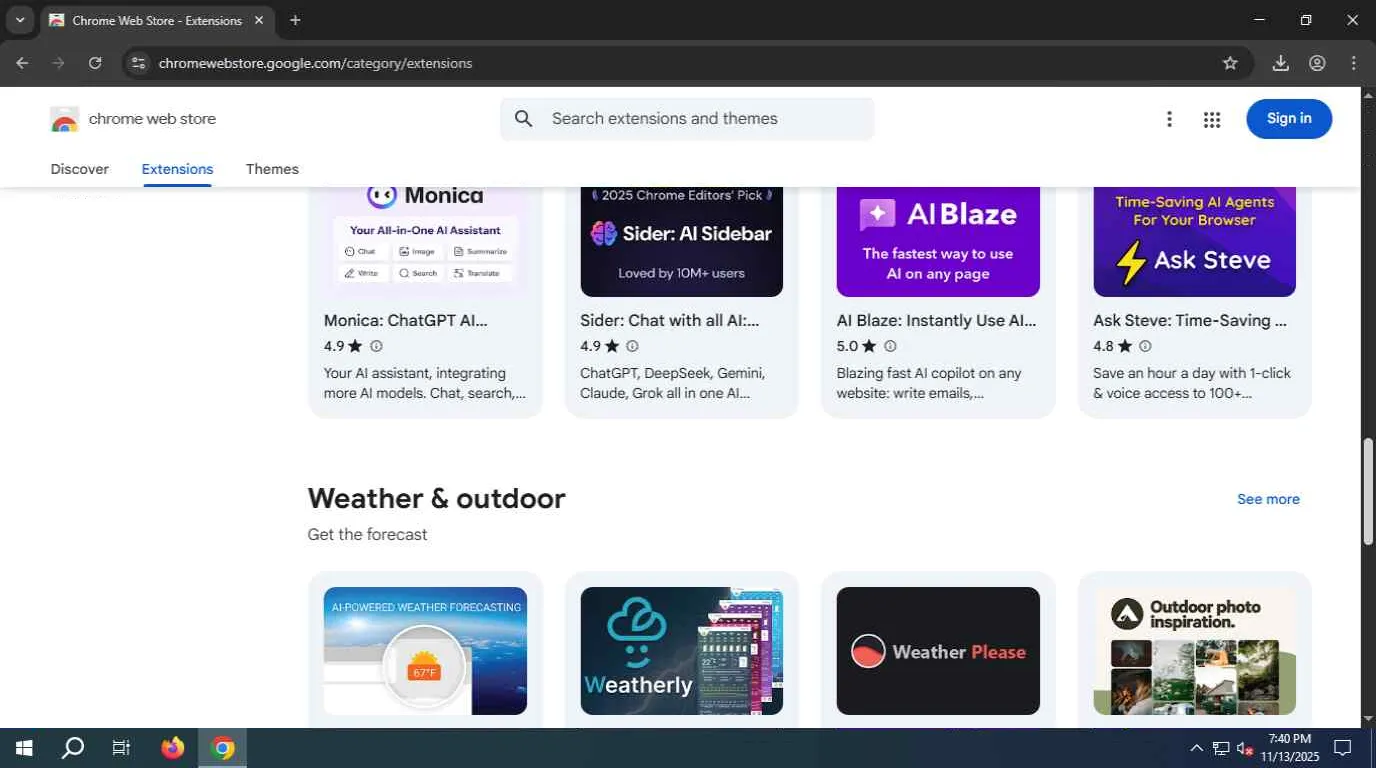Click the Chrome Web Store logo
Screen dimensions: 1376x768
[64, 119]
